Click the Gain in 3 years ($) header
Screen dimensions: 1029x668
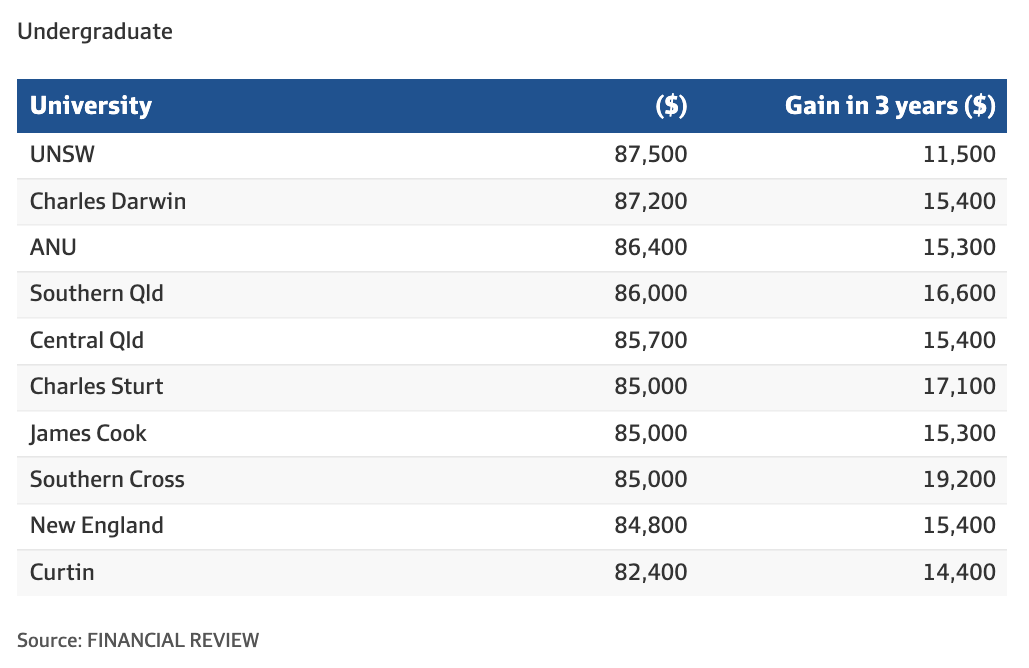point(890,106)
